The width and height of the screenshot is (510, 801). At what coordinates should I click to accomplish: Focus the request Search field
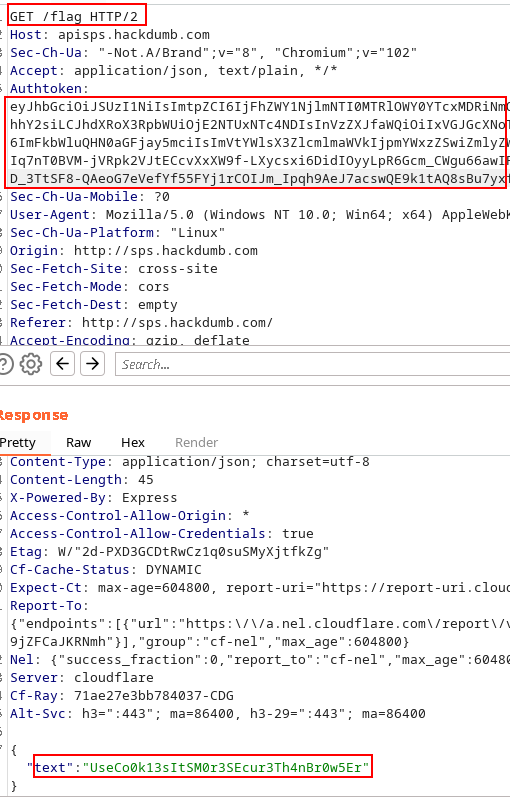pyautogui.click(x=313, y=364)
